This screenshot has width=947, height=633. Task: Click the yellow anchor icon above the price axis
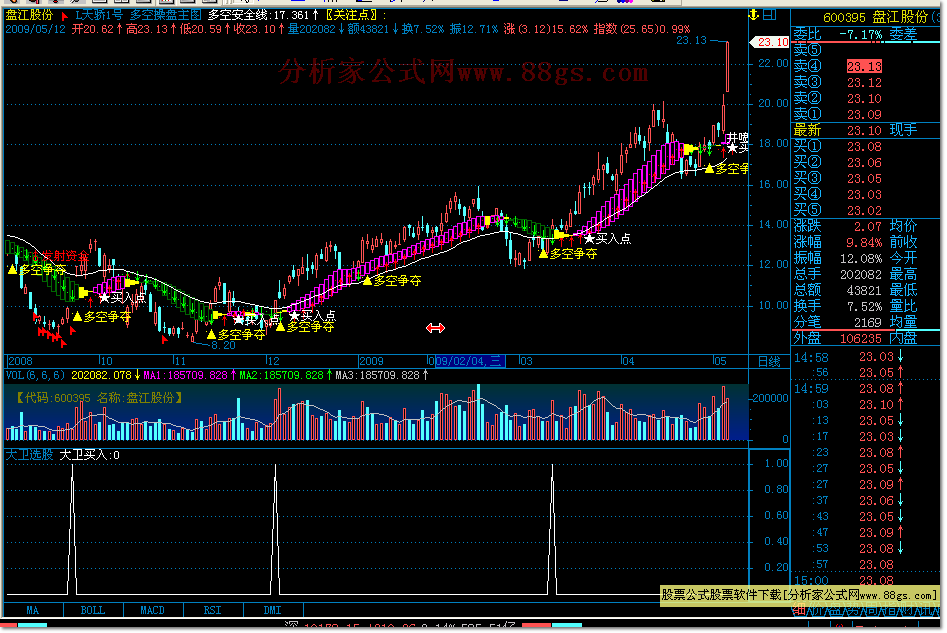click(x=753, y=15)
